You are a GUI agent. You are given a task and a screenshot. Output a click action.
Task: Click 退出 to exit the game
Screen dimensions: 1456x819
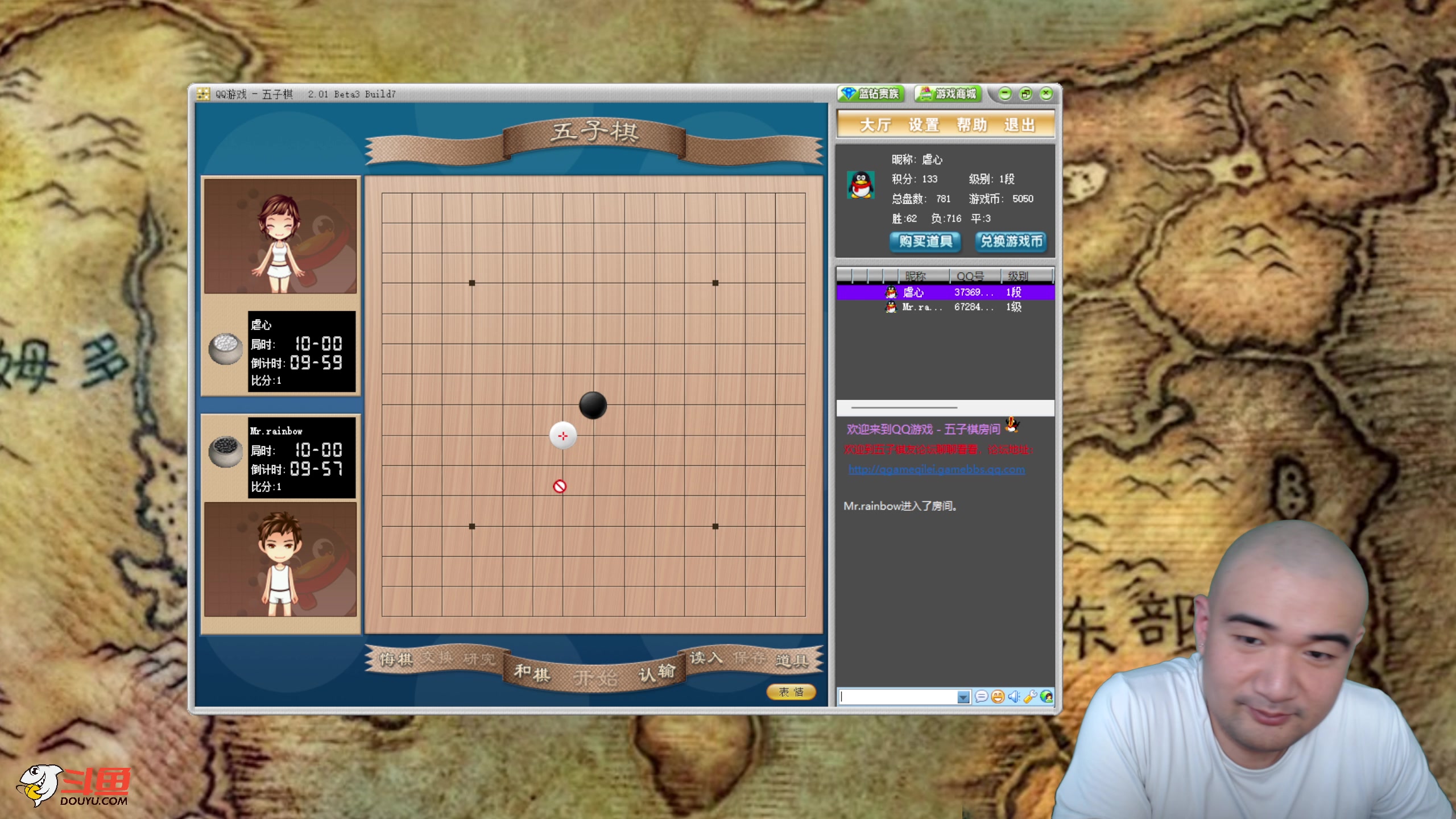pos(1020,125)
